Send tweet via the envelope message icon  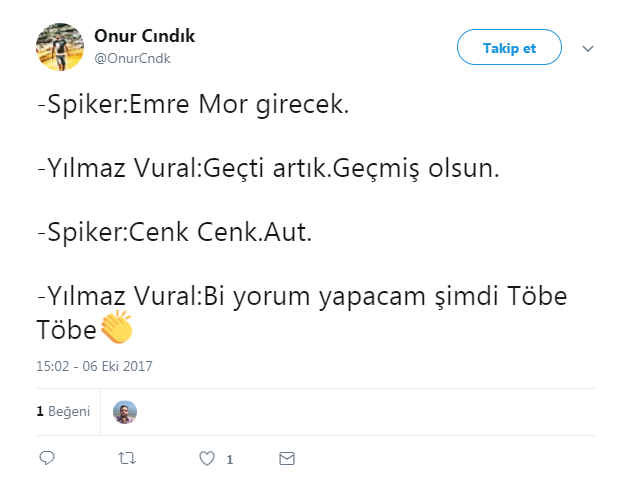[287, 458]
